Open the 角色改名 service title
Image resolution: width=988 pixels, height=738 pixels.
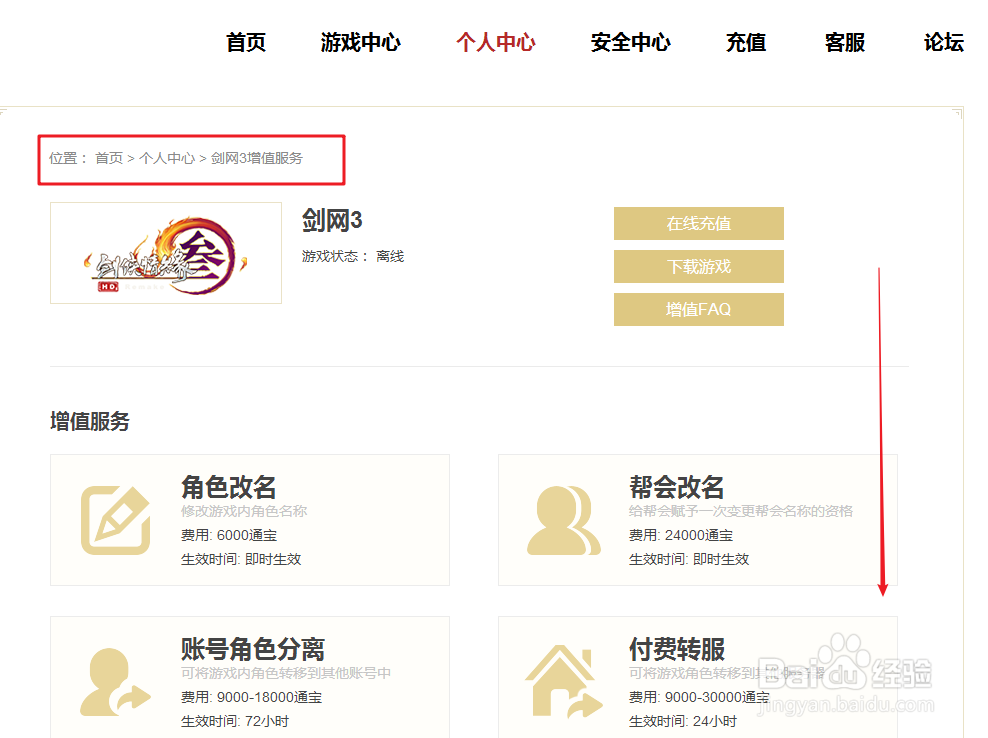coord(229,487)
